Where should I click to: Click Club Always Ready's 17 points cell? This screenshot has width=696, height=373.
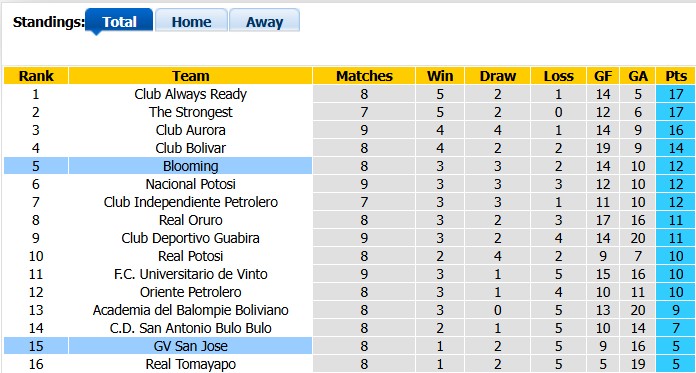click(675, 94)
